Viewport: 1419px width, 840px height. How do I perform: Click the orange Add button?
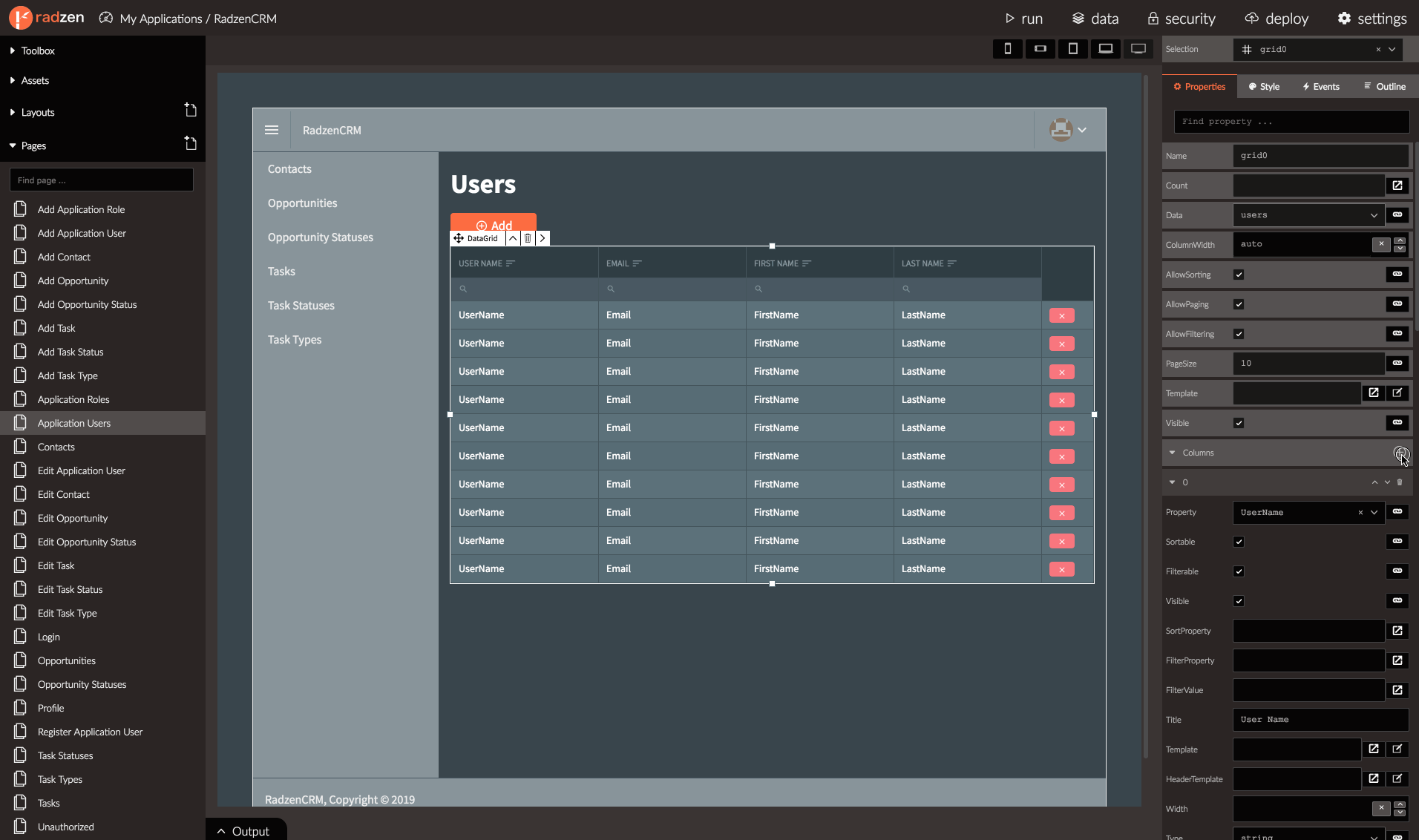tap(494, 223)
